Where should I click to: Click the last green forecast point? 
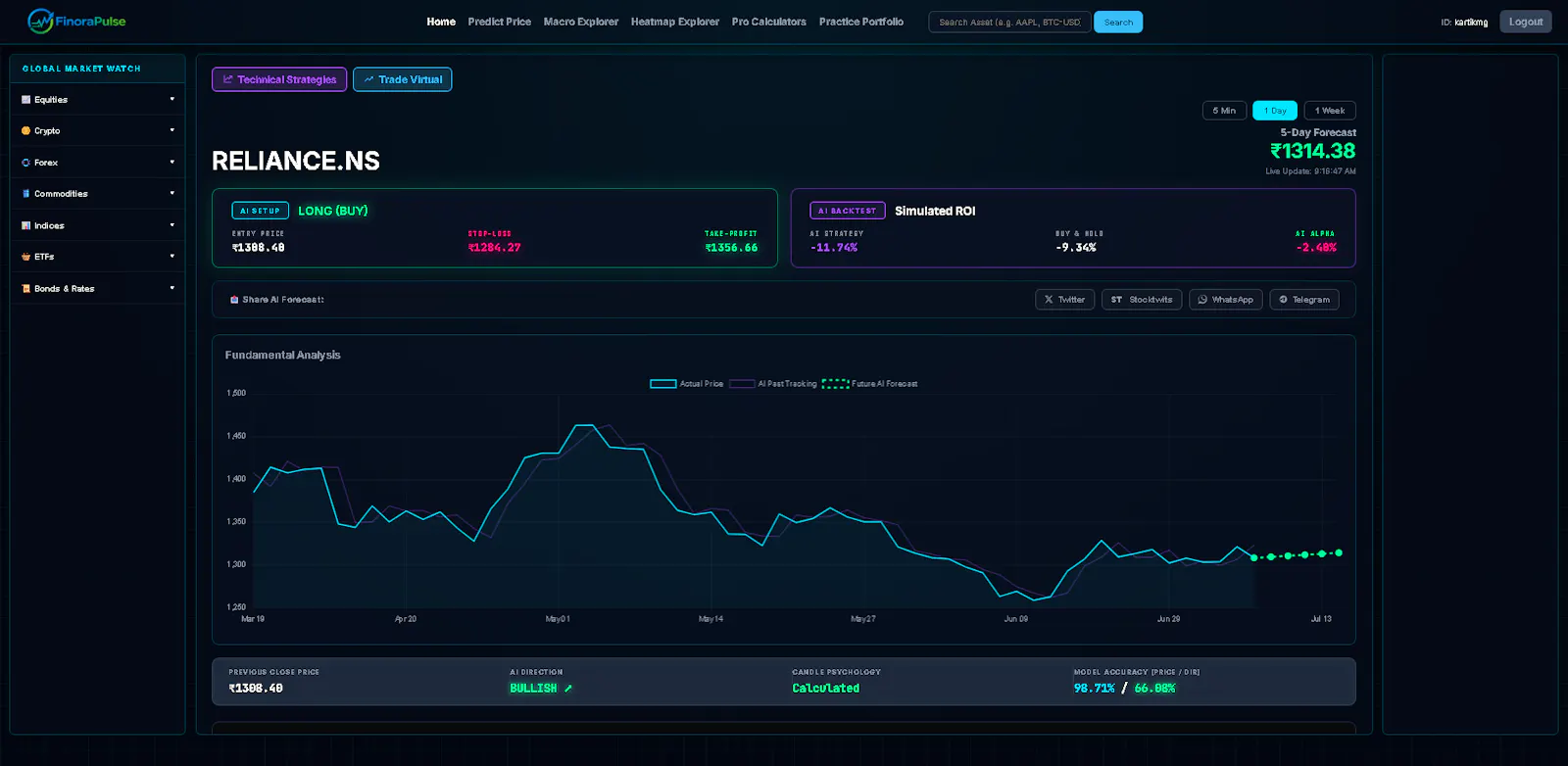pos(1339,552)
